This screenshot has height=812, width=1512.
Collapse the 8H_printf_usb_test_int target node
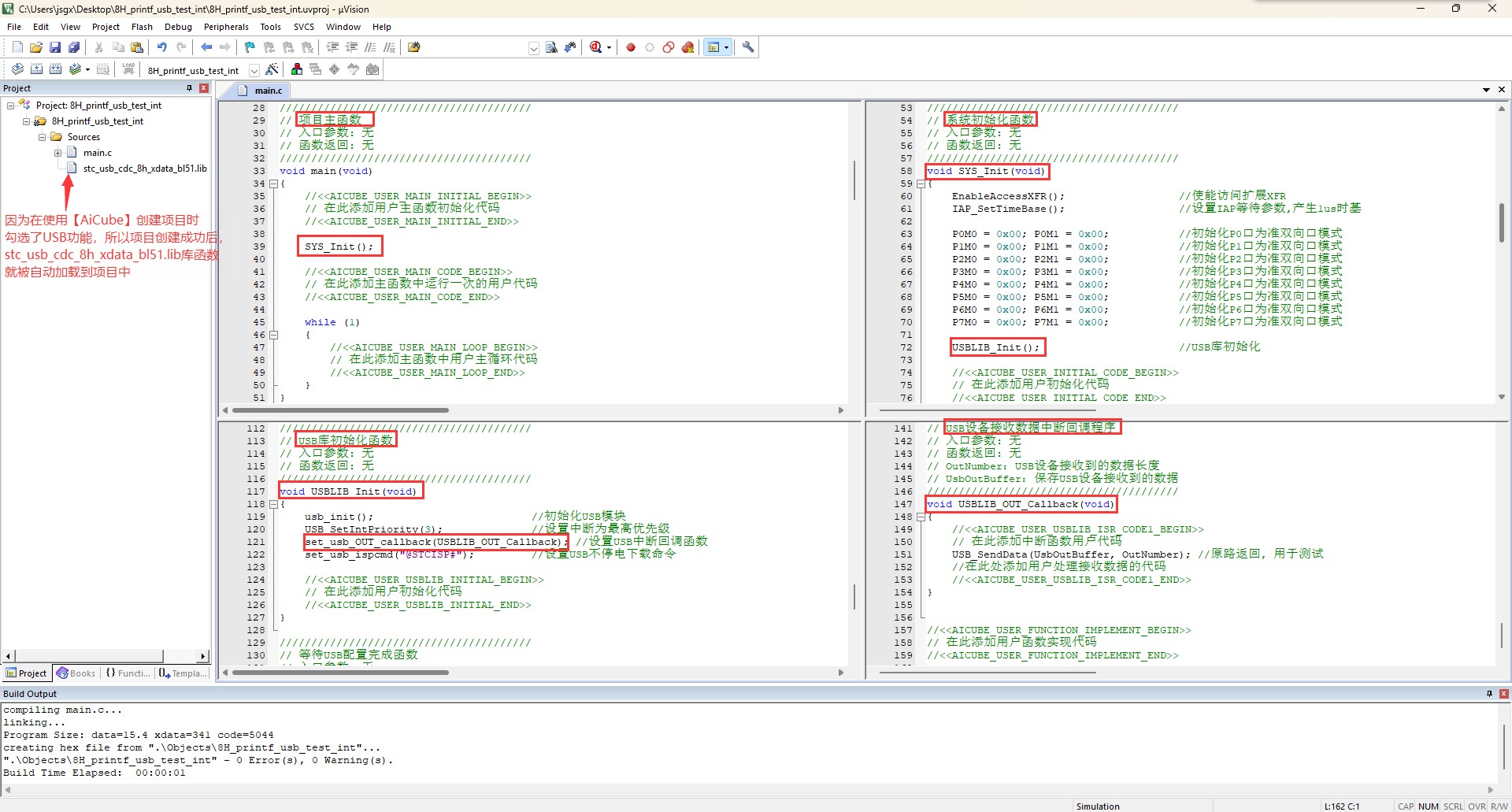pos(26,121)
